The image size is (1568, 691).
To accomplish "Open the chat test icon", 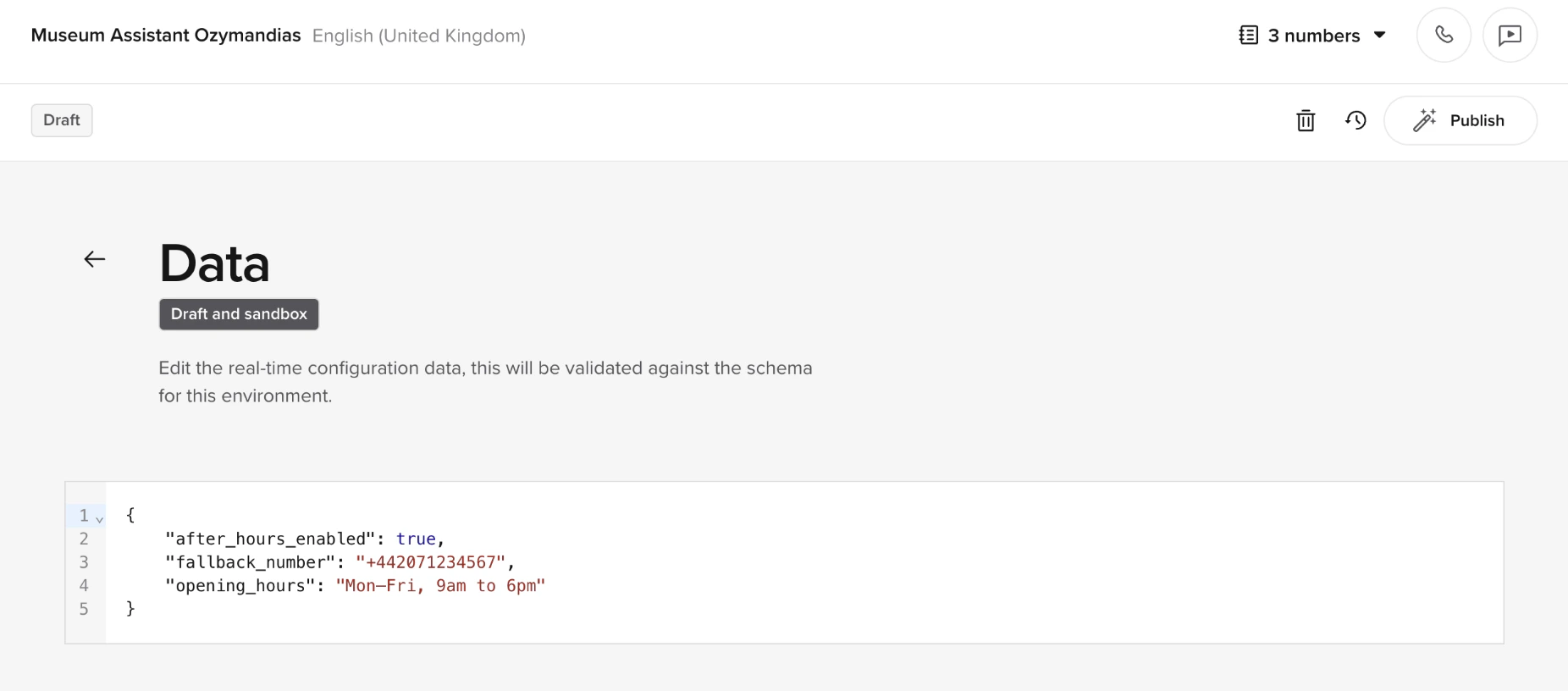I will click(x=1510, y=35).
